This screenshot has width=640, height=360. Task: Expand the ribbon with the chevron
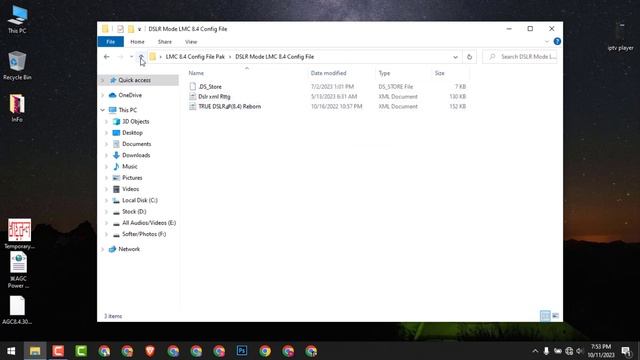click(547, 42)
